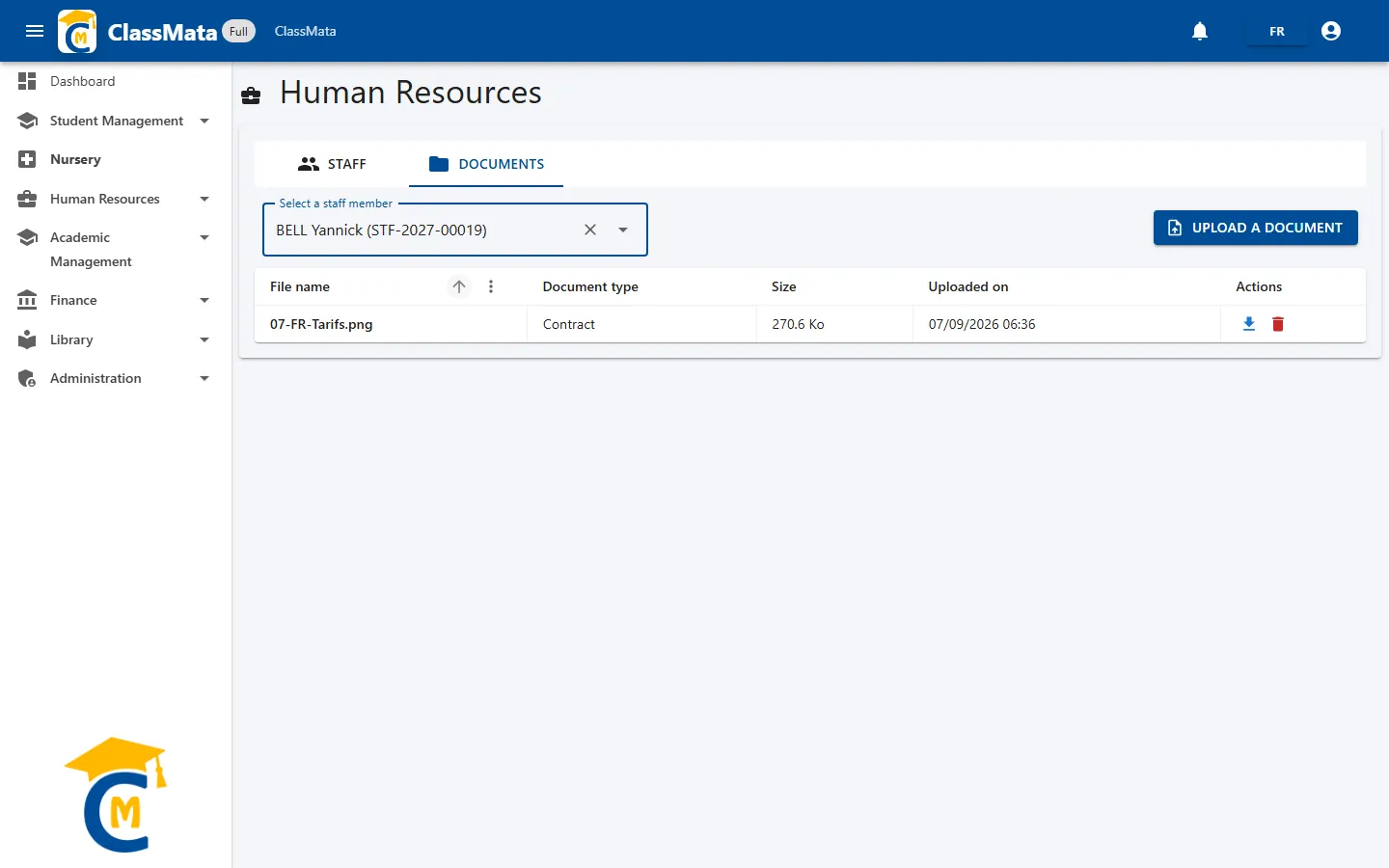1389x868 pixels.
Task: Click the 07/09/2026 06:36 date cell
Action: 982,324
